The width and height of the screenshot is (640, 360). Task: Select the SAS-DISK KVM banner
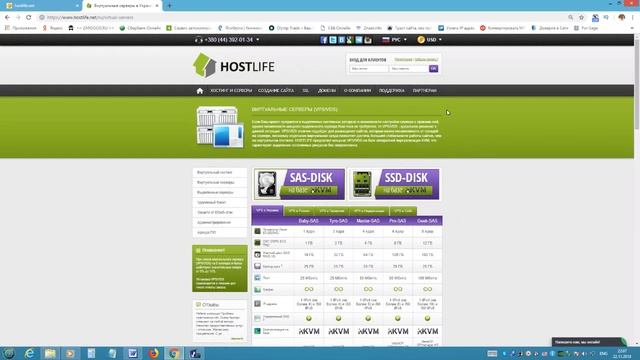[299, 184]
